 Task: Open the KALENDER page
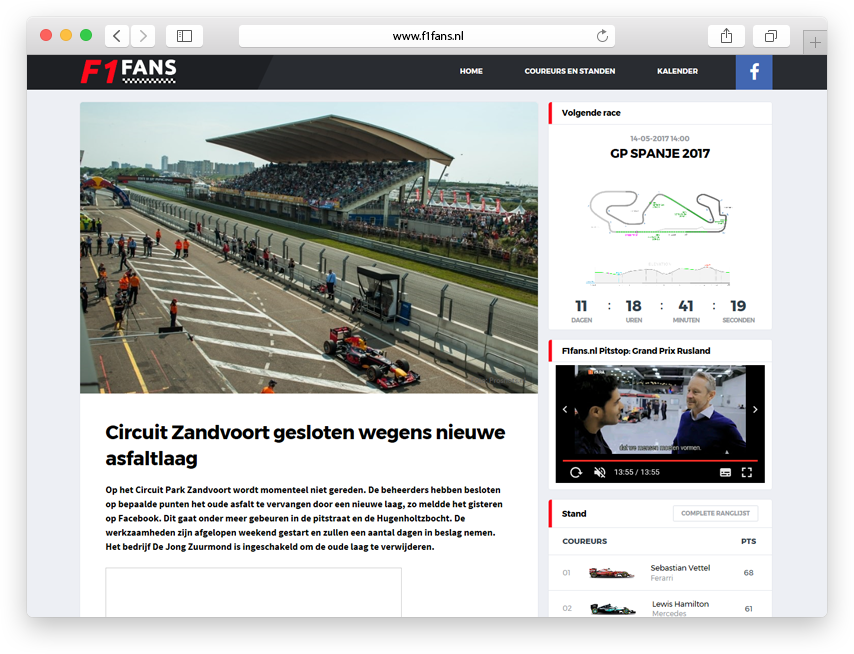[677, 72]
